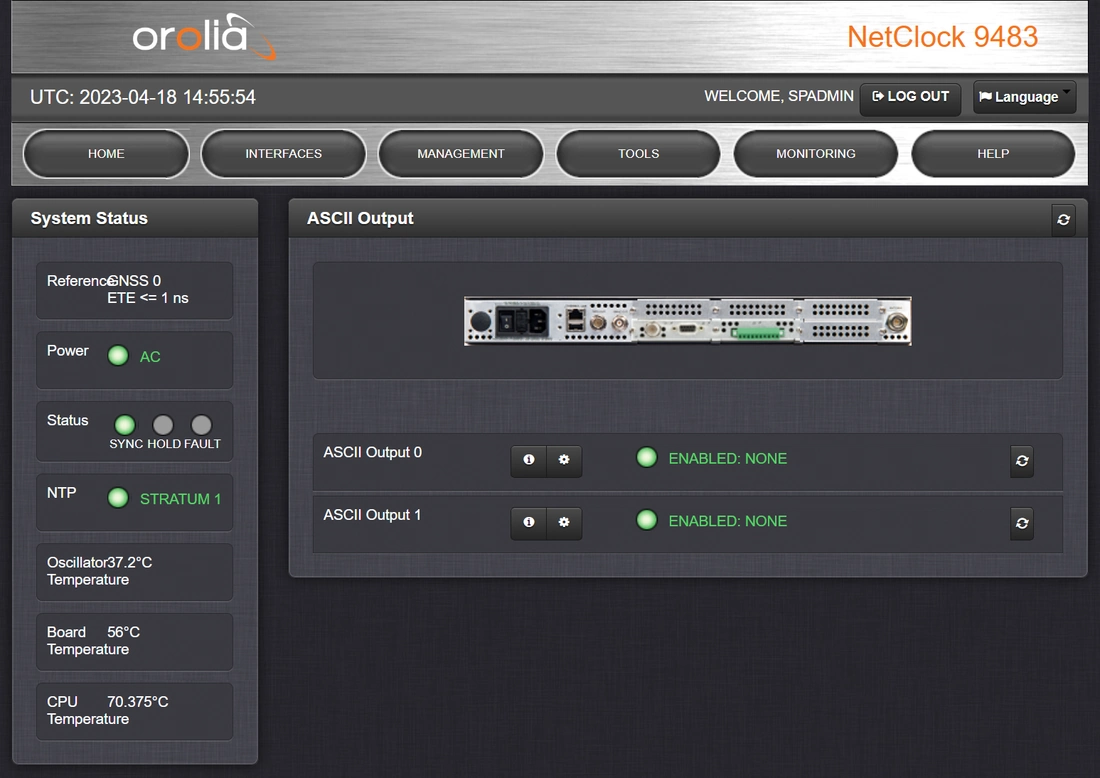Screen dimensions: 1100x778
Task: Click the ASCII Output 0 green status indicator
Action: click(646, 457)
